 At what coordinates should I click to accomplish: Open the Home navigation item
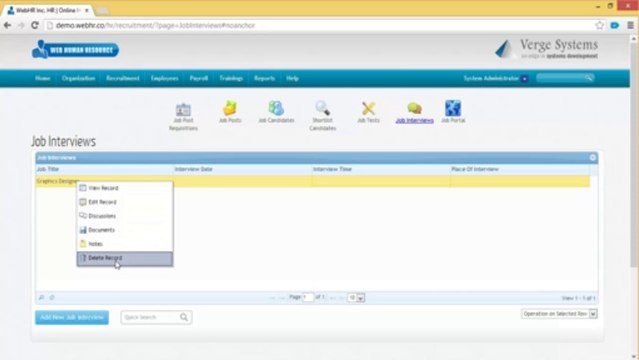pyautogui.click(x=43, y=78)
